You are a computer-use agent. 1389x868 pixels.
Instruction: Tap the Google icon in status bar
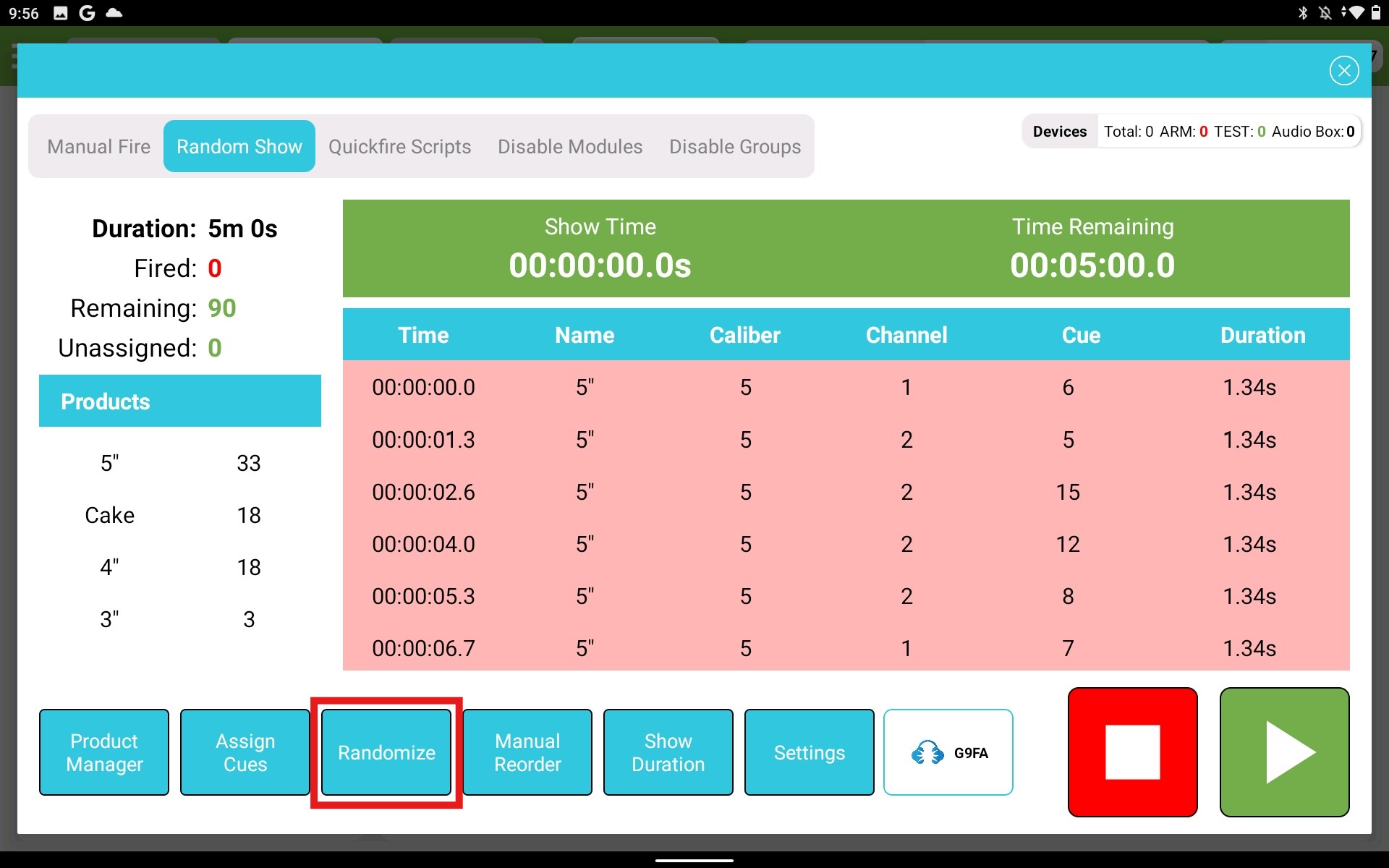pos(87,13)
